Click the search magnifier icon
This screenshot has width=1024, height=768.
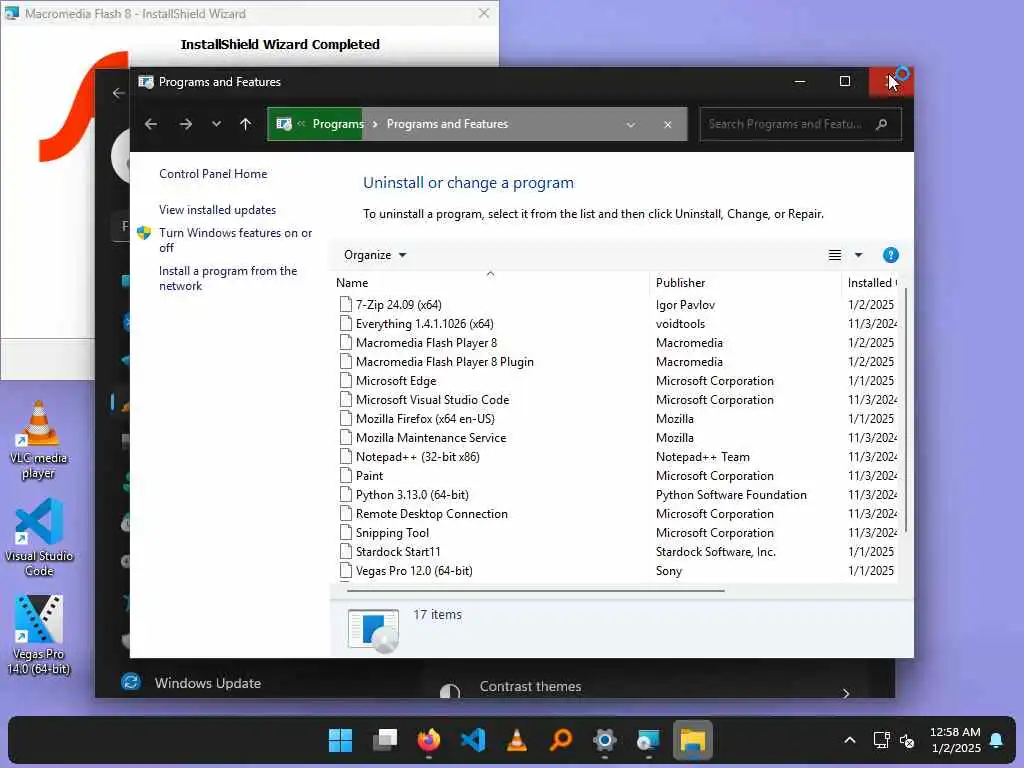point(882,124)
